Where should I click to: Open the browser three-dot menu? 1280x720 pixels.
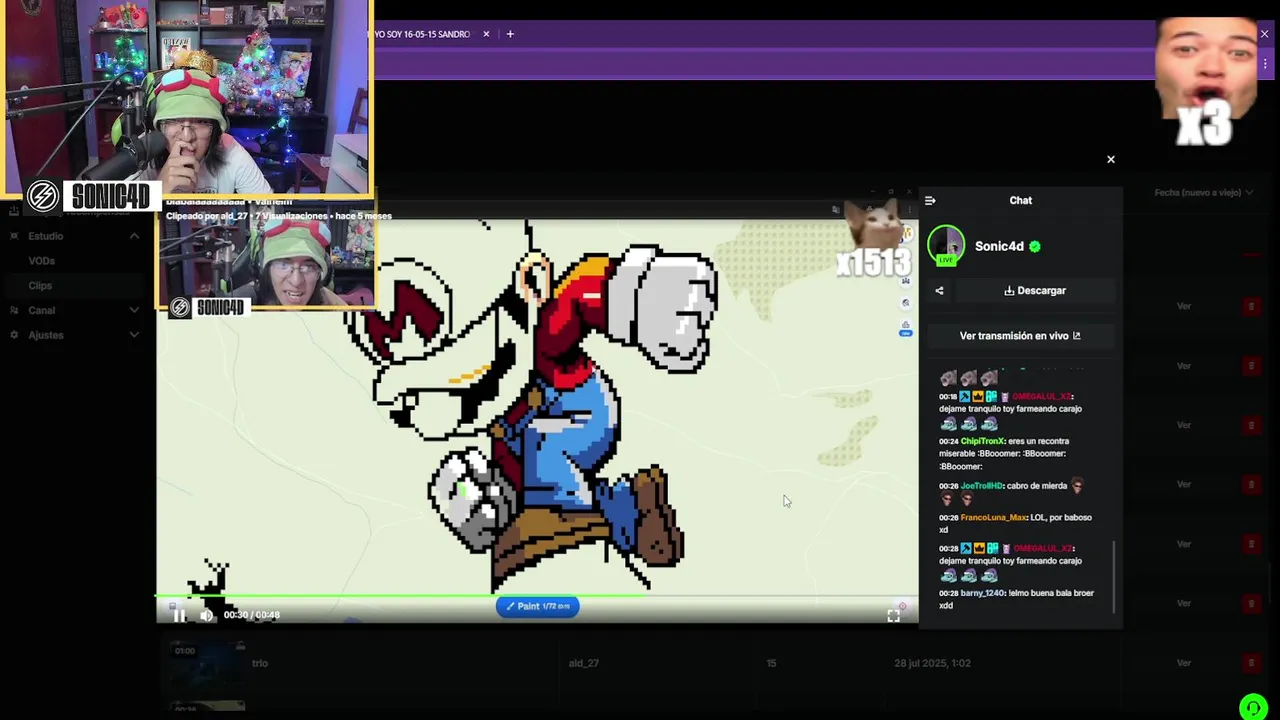coord(1264,63)
